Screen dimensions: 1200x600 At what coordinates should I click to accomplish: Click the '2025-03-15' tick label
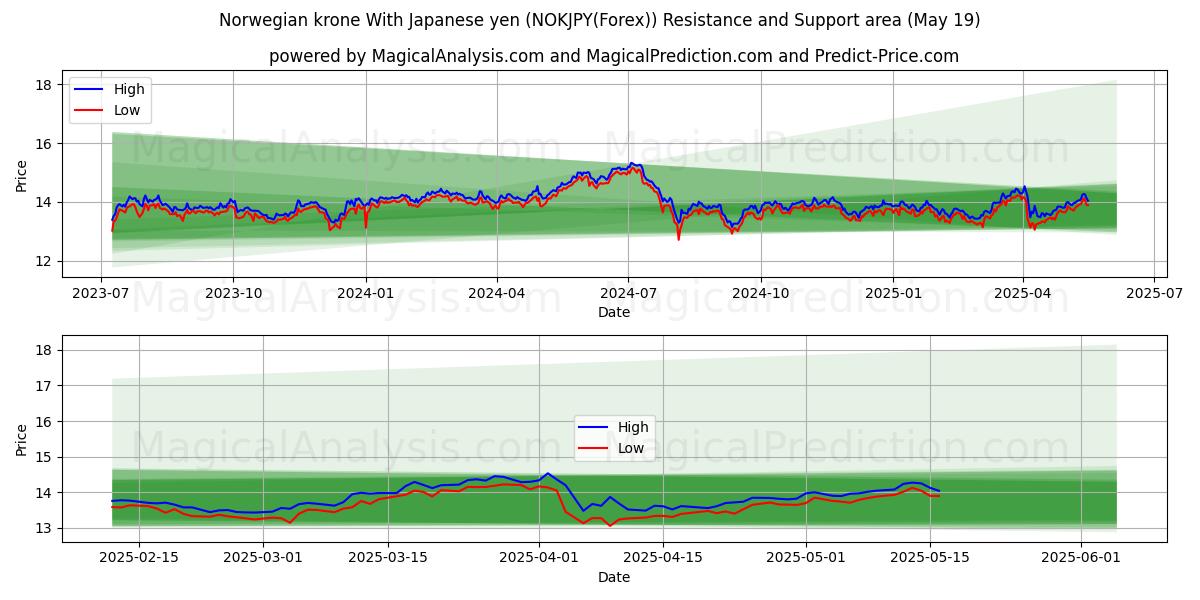coord(388,559)
